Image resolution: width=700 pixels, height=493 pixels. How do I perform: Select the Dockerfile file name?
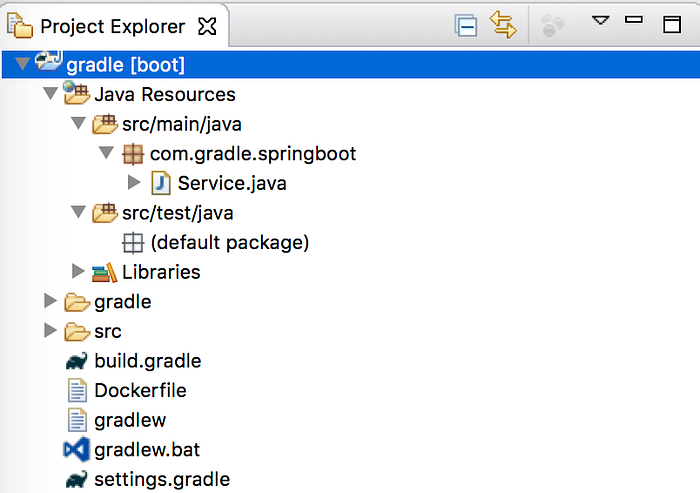(x=141, y=391)
